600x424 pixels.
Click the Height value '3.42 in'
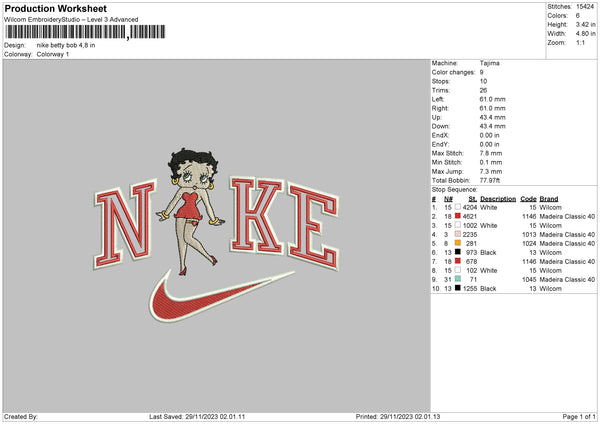click(585, 24)
